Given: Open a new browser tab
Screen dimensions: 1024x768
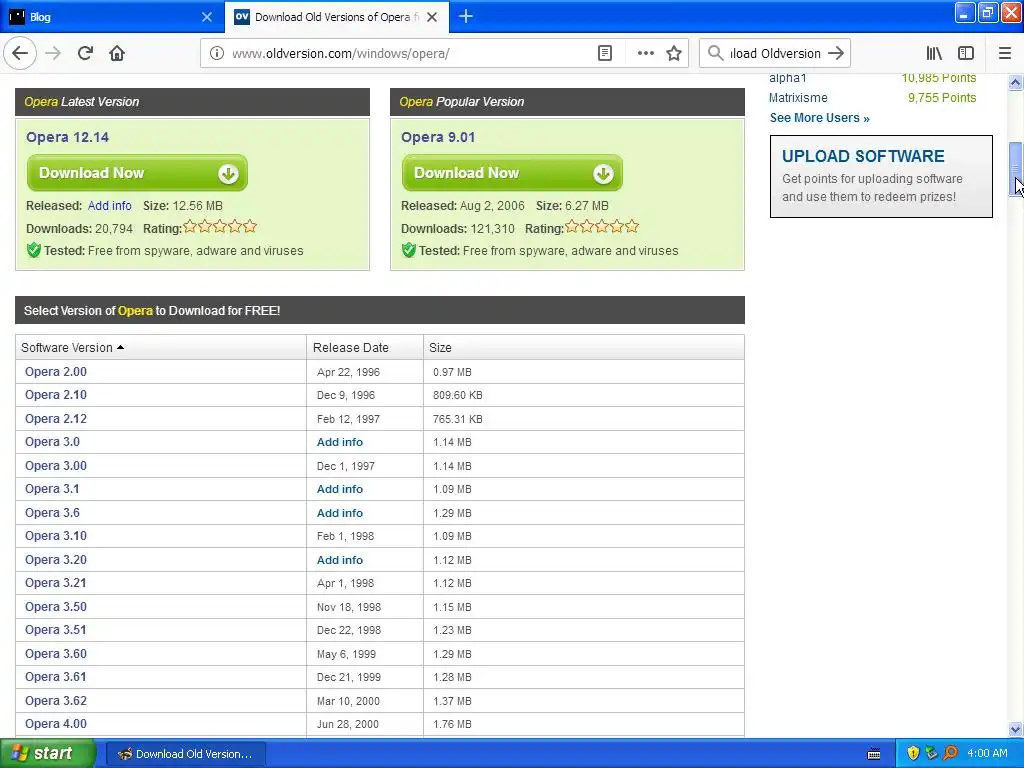Looking at the screenshot, I should [x=466, y=17].
